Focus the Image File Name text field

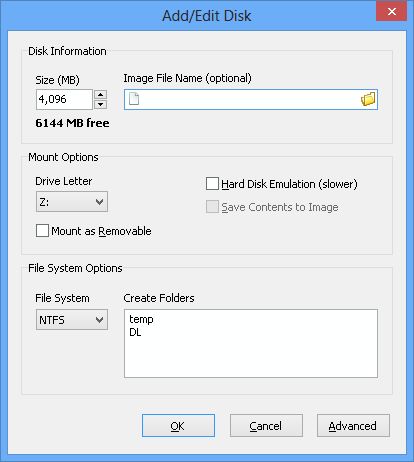251,99
